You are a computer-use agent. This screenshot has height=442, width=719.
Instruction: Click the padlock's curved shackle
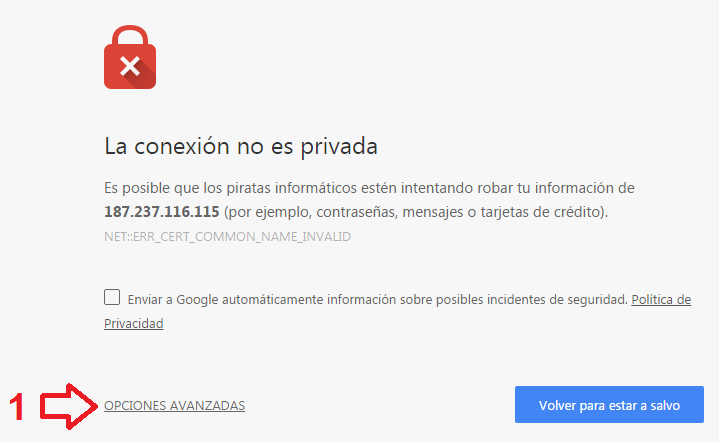click(130, 35)
